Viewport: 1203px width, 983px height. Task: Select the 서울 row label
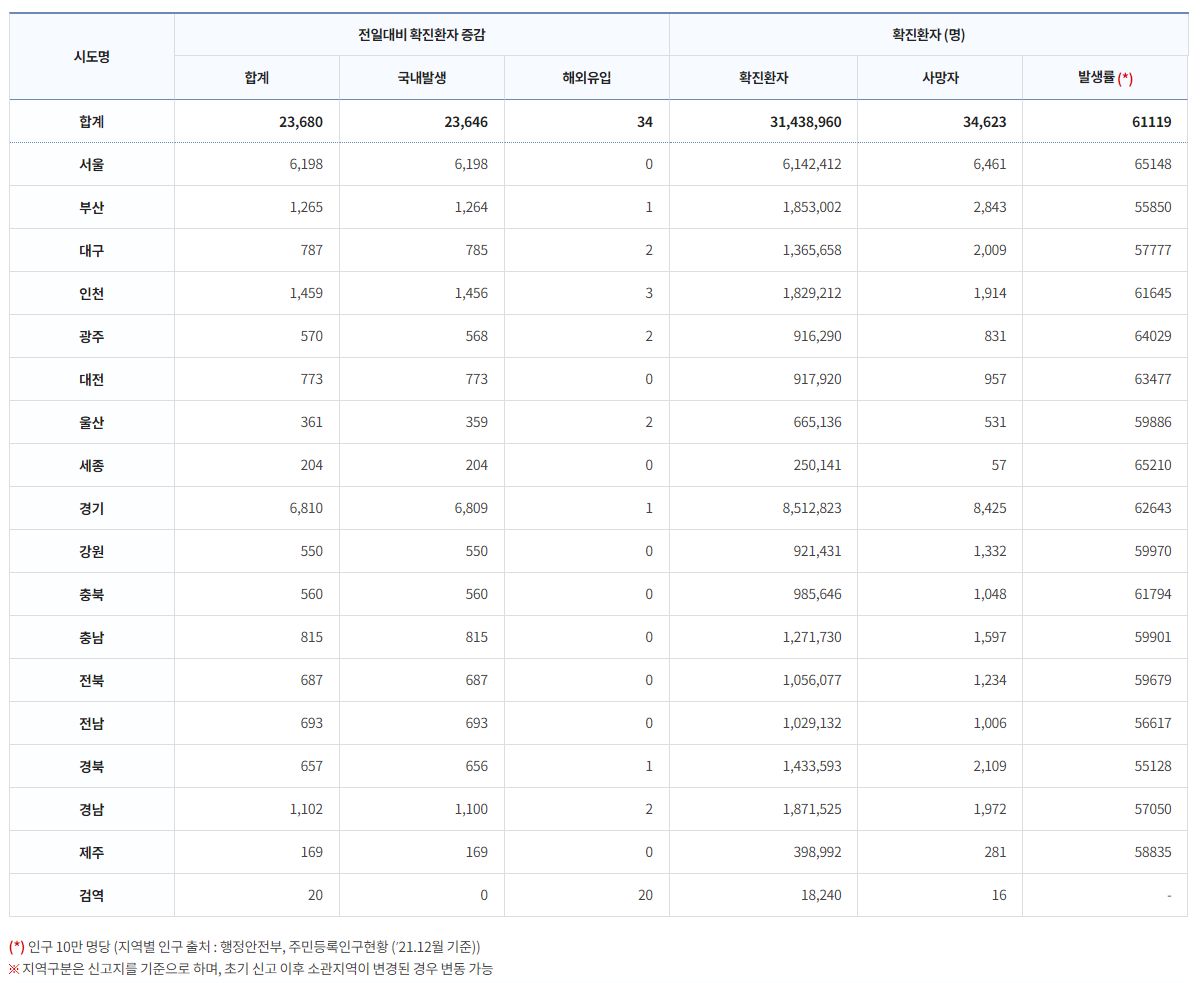(x=92, y=164)
